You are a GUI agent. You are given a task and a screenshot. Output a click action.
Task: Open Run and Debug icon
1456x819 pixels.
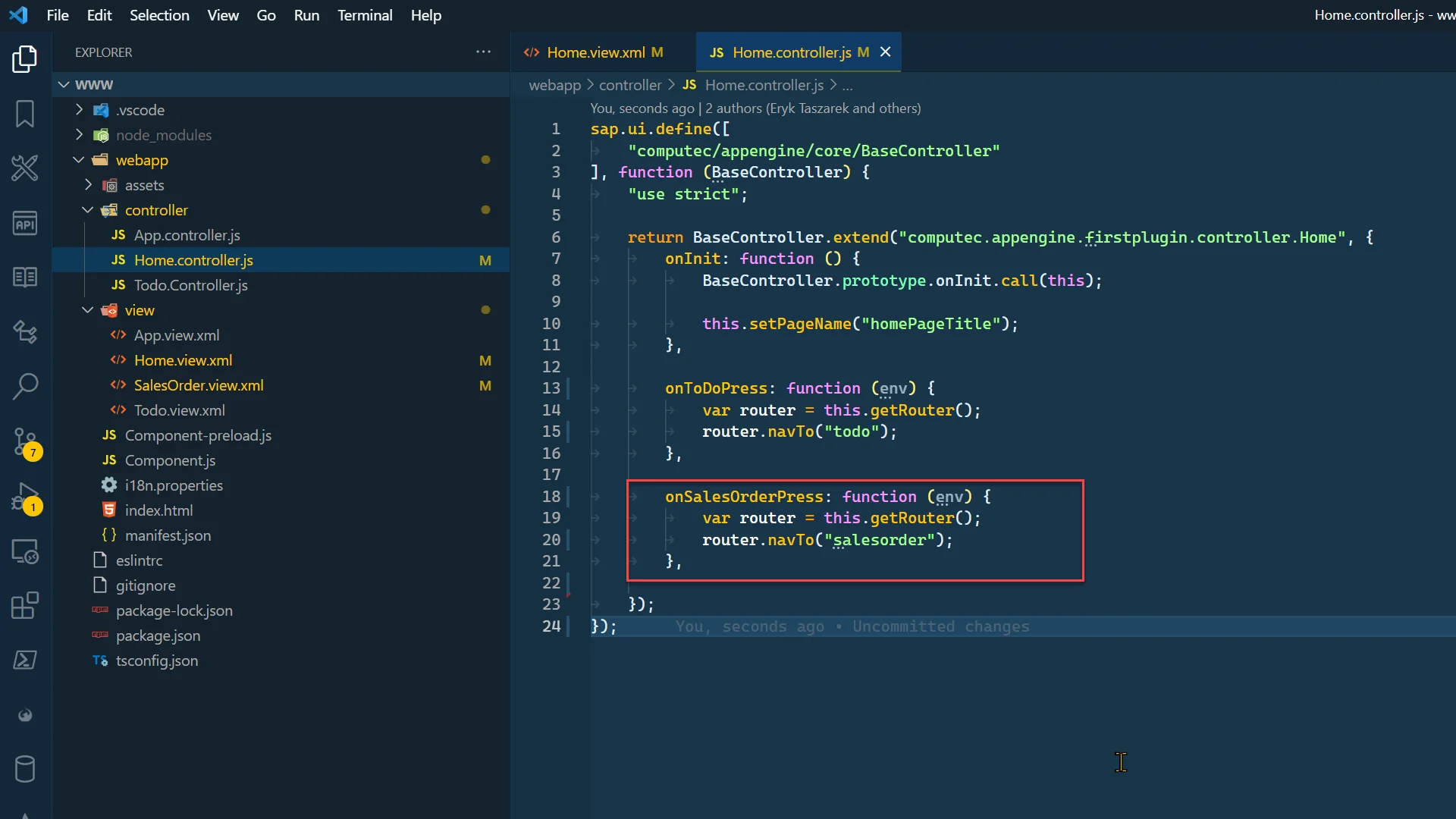(25, 497)
